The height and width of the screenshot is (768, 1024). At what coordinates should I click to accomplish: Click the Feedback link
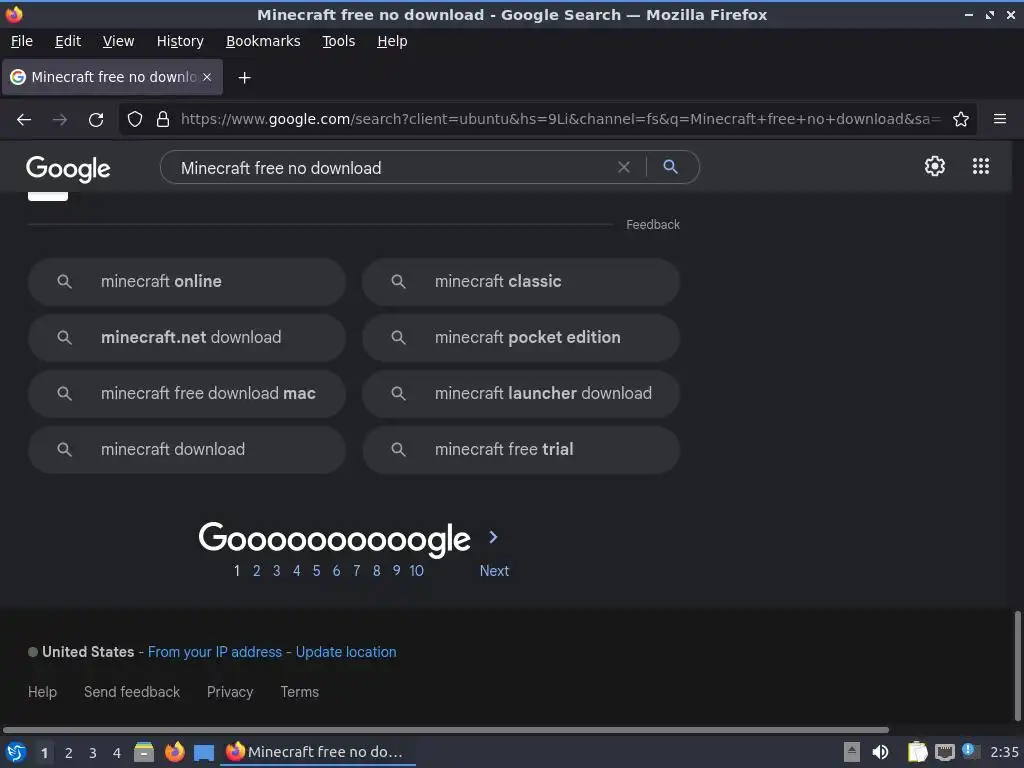click(653, 225)
